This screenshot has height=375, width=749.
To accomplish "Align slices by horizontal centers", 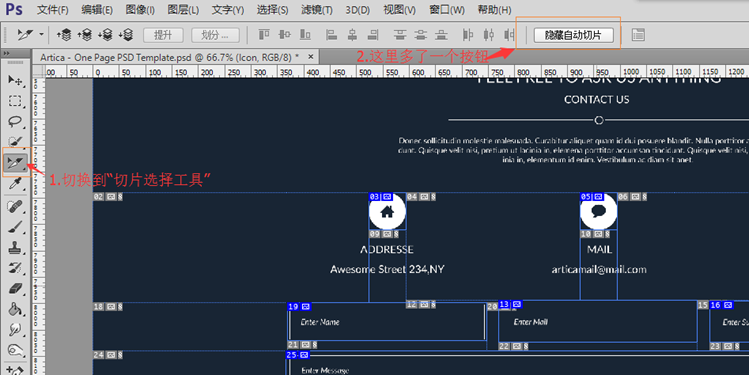I will (352, 34).
